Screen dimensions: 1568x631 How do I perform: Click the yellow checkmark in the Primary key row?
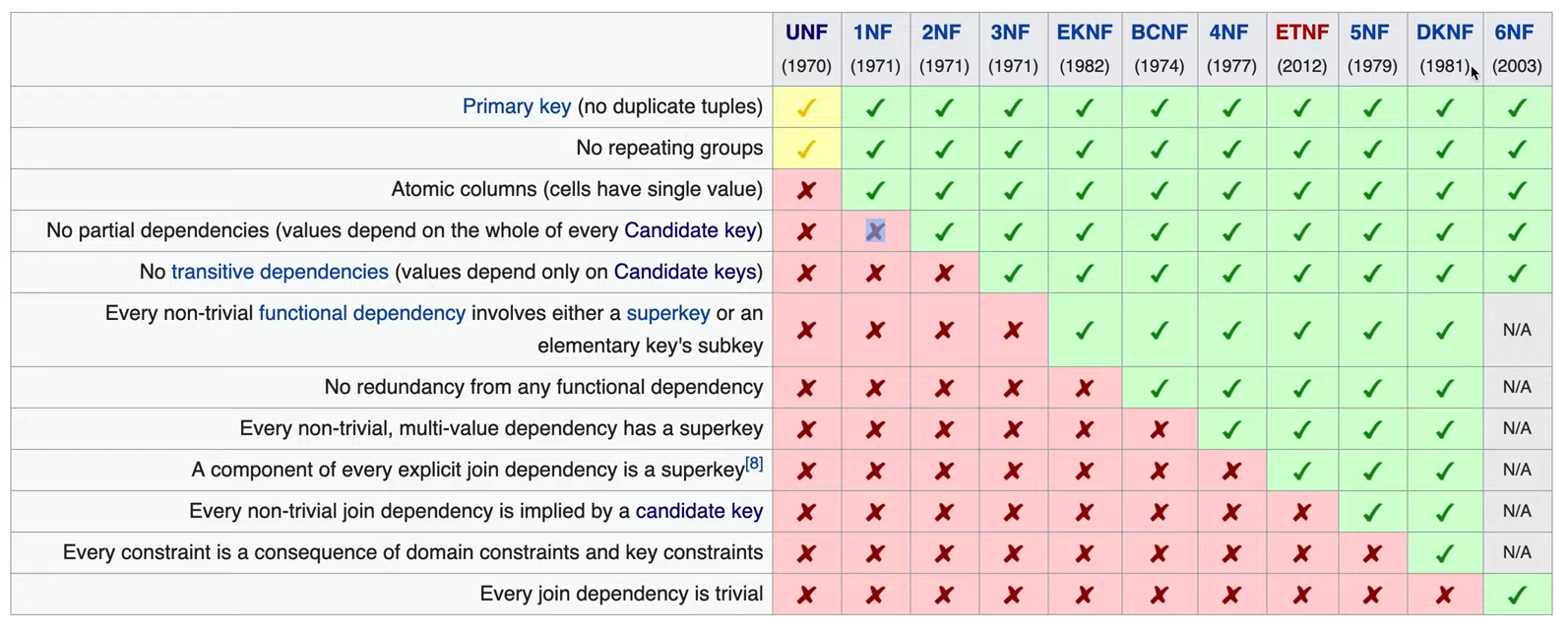(806, 107)
